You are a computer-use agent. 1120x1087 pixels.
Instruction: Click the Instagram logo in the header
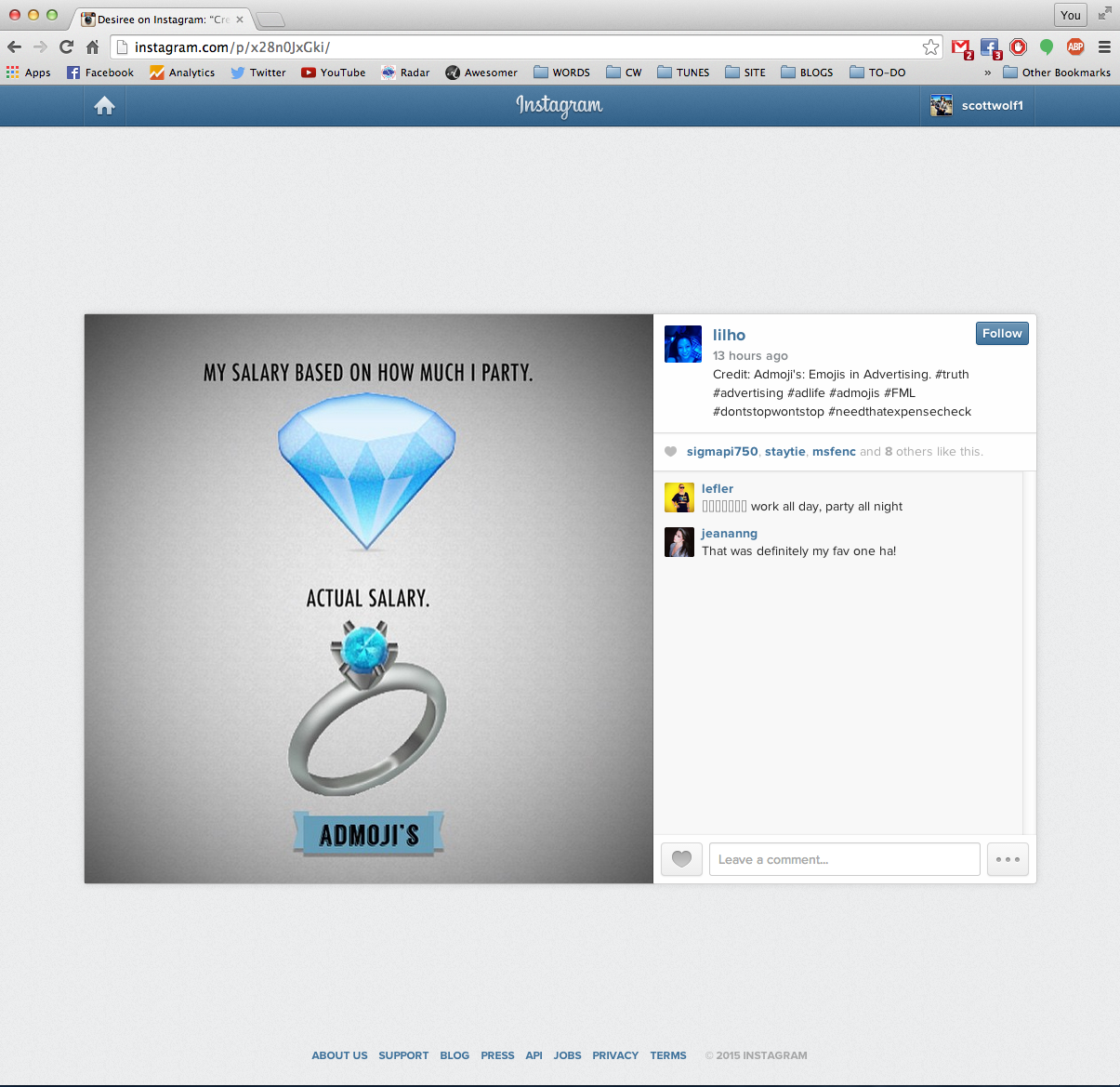tap(560, 105)
